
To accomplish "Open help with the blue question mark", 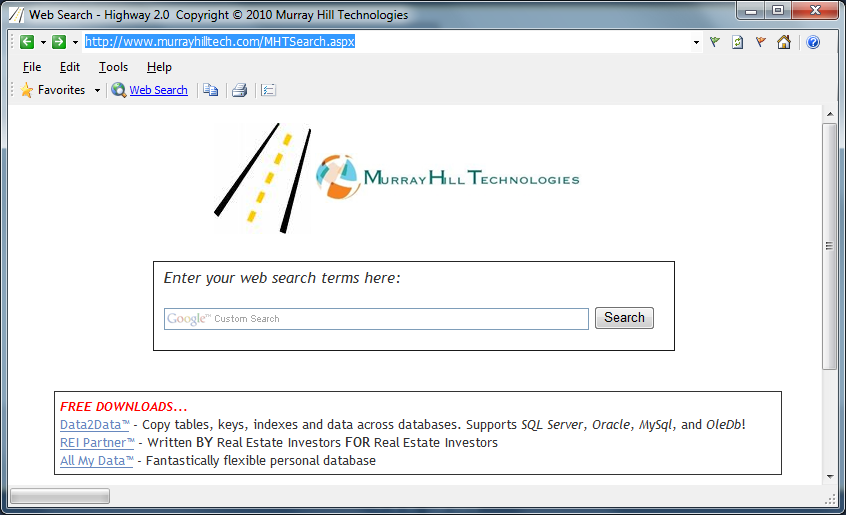I will pyautogui.click(x=813, y=42).
